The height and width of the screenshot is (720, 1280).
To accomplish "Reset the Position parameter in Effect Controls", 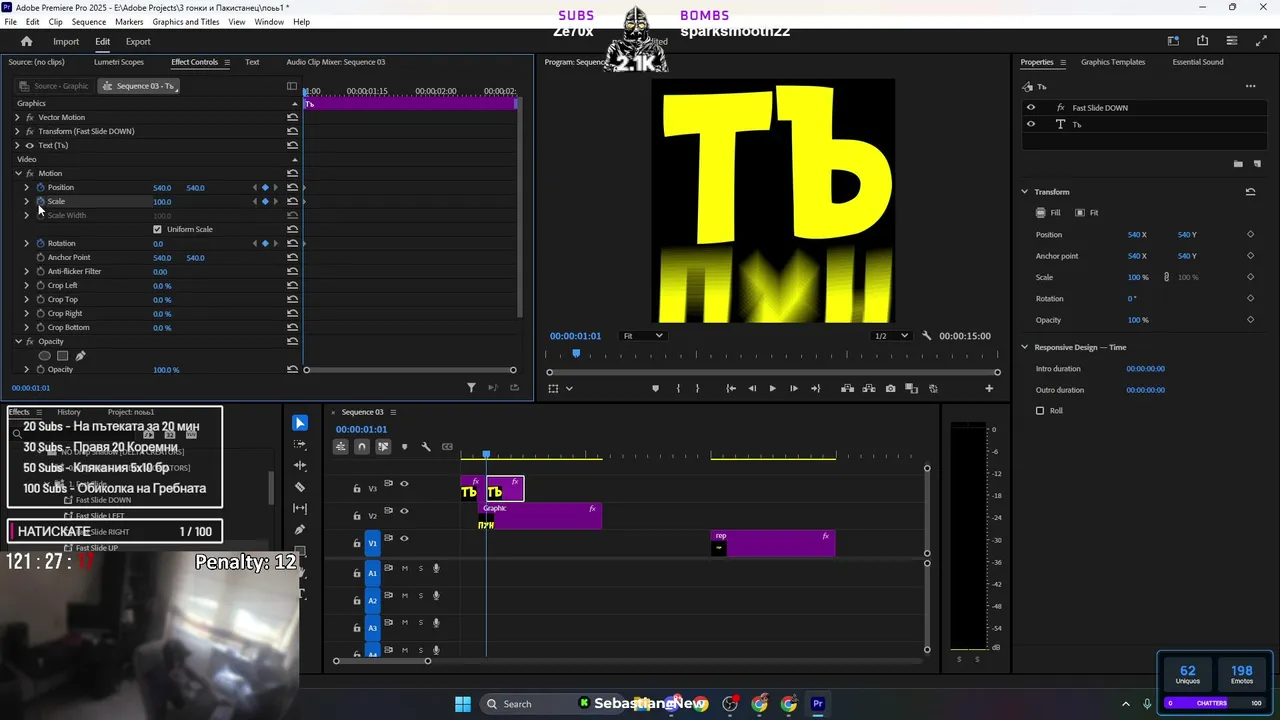I will [x=292, y=187].
